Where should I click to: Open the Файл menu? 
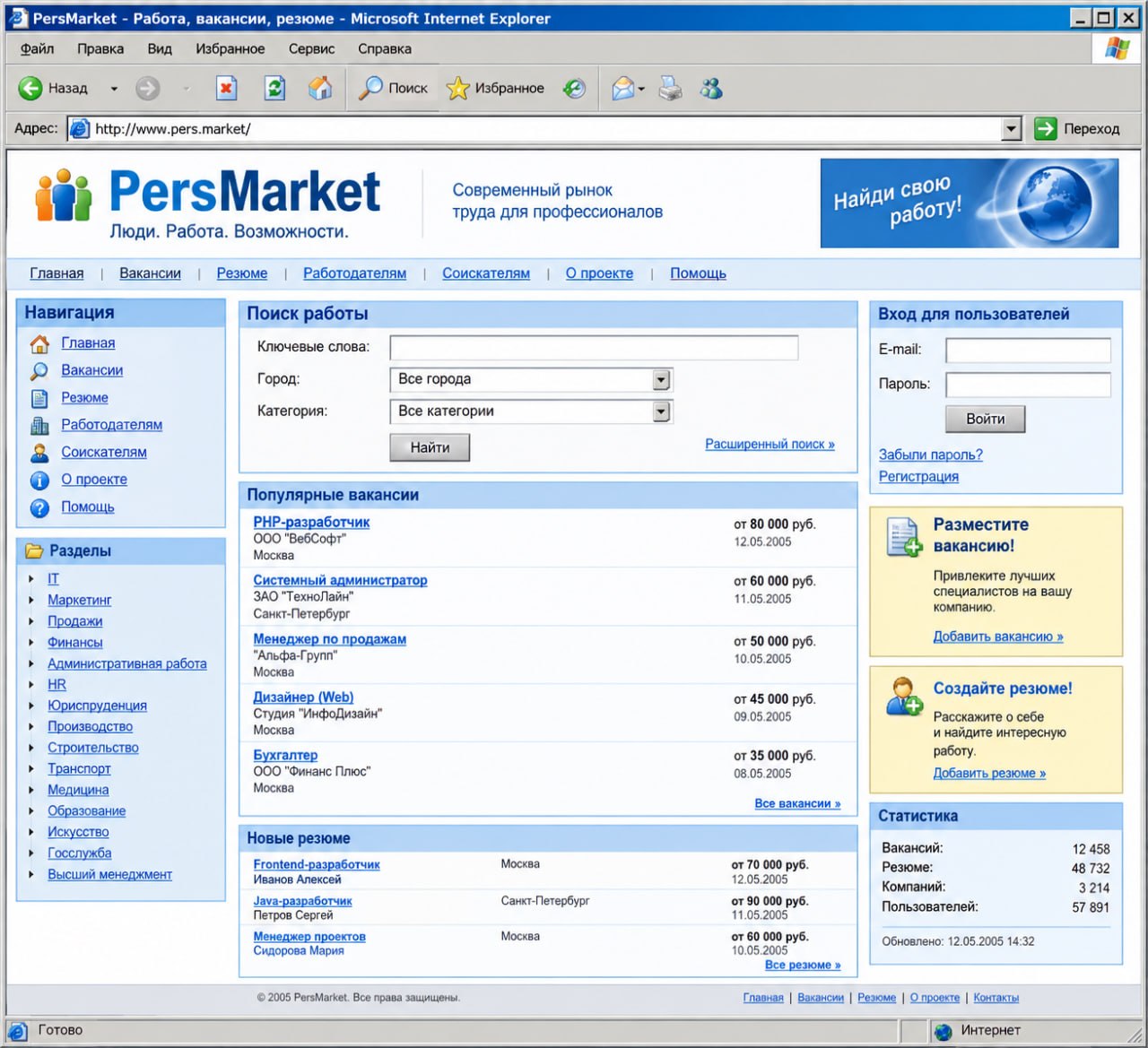[x=37, y=48]
